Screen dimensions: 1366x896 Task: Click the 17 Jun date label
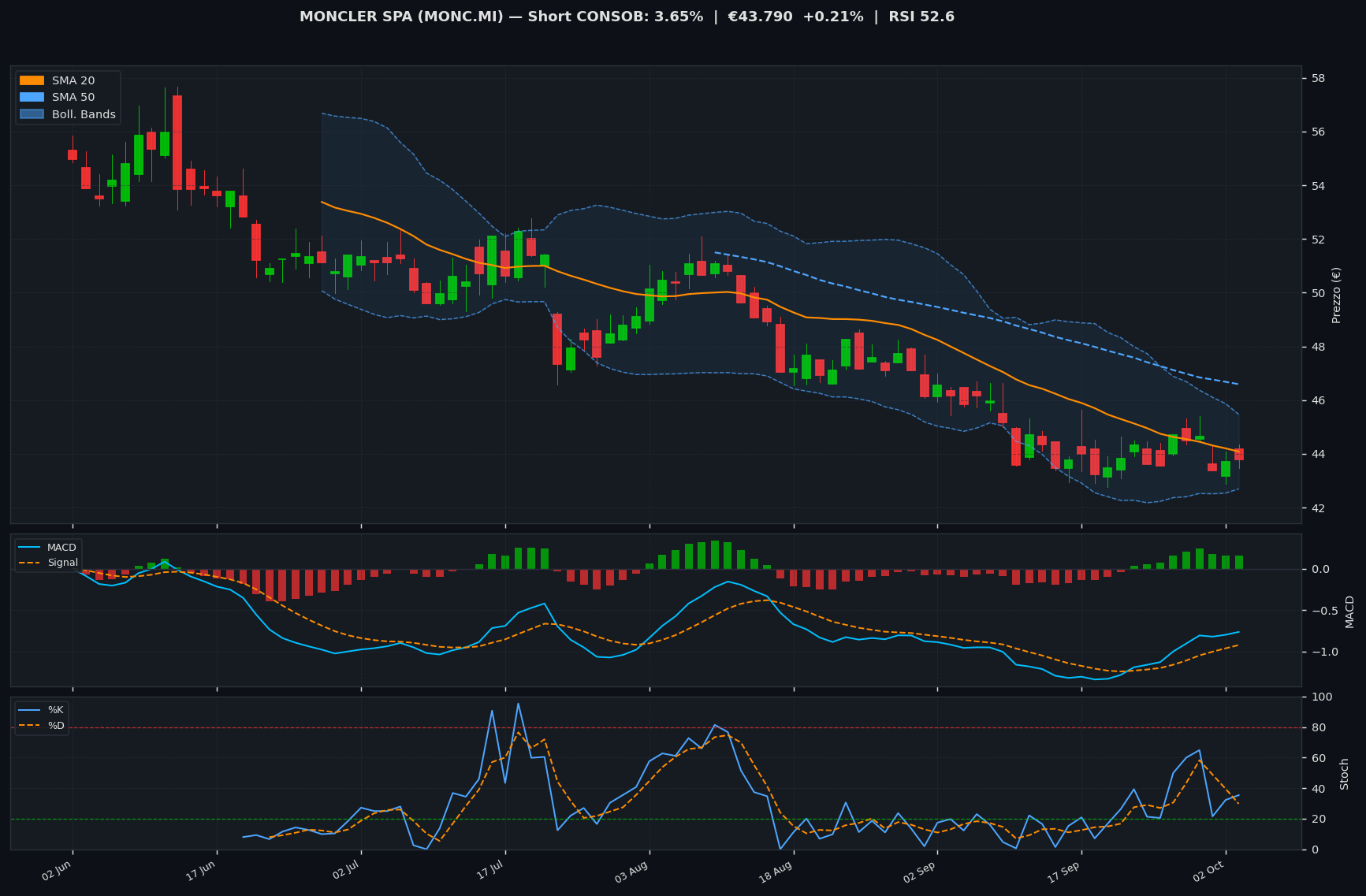tap(202, 872)
